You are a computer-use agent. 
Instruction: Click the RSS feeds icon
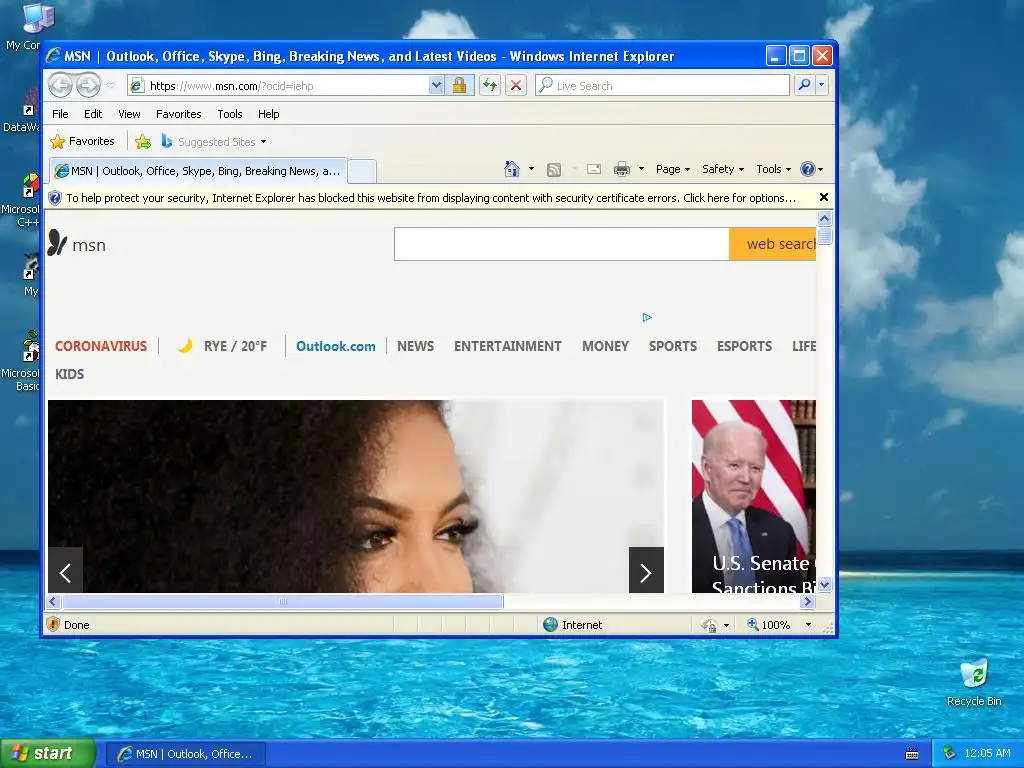[x=554, y=170]
